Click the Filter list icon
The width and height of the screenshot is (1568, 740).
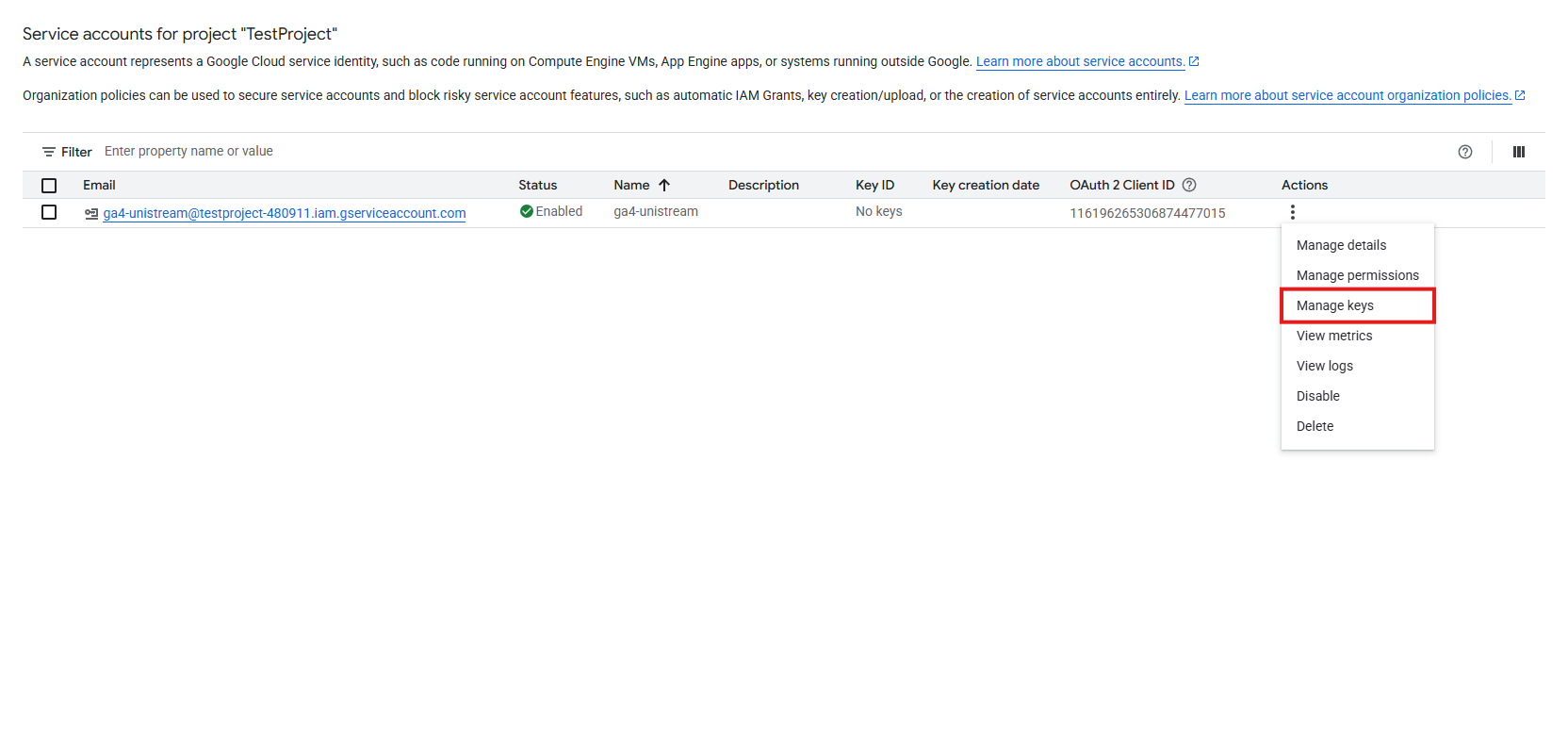[x=49, y=152]
